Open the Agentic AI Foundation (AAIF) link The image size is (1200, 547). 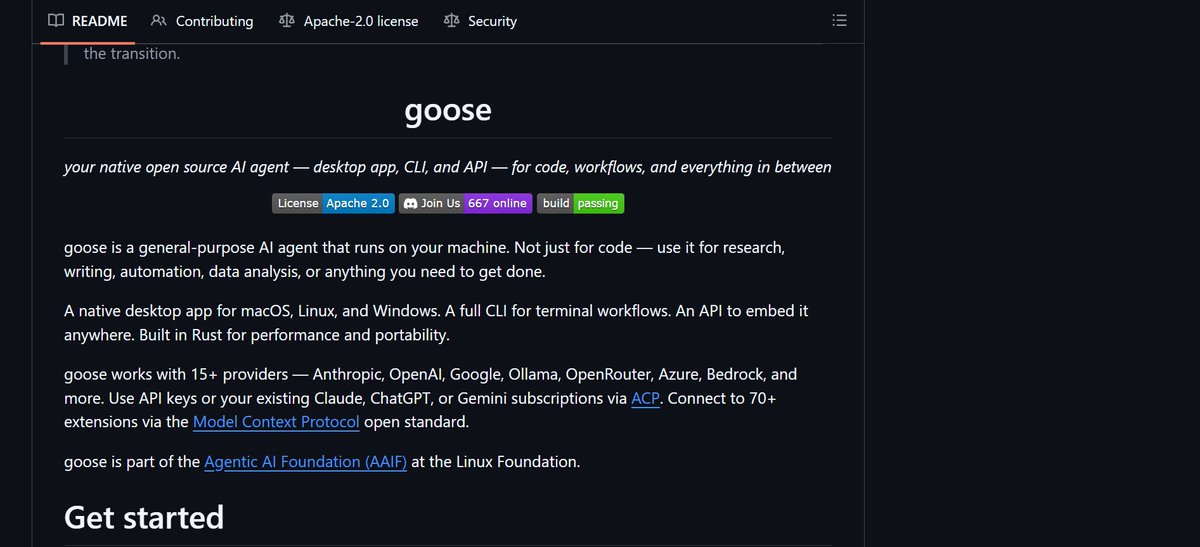click(x=305, y=462)
